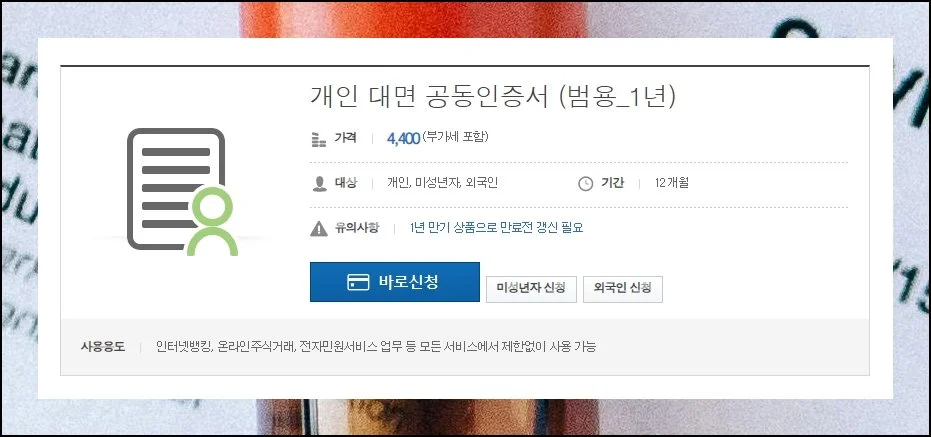This screenshot has height=437, width=931.
Task: Click the 외국인 신청 button
Action: pos(622,289)
